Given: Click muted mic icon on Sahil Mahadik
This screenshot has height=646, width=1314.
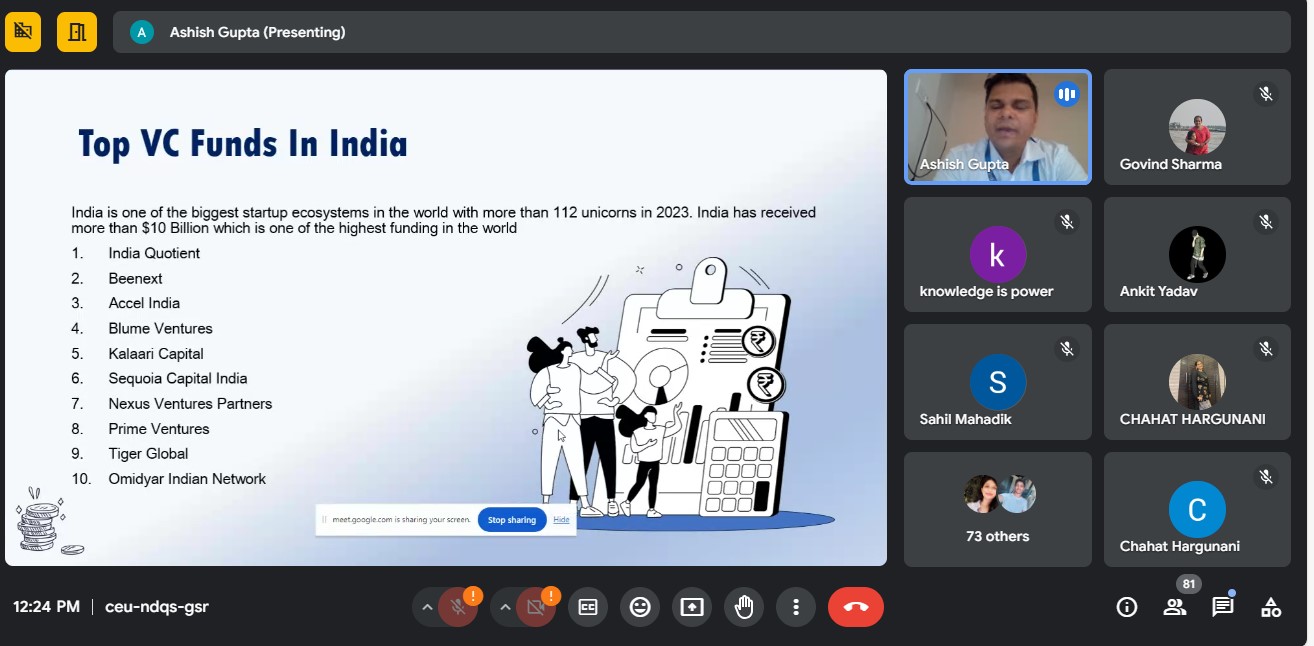Looking at the screenshot, I should [1067, 349].
